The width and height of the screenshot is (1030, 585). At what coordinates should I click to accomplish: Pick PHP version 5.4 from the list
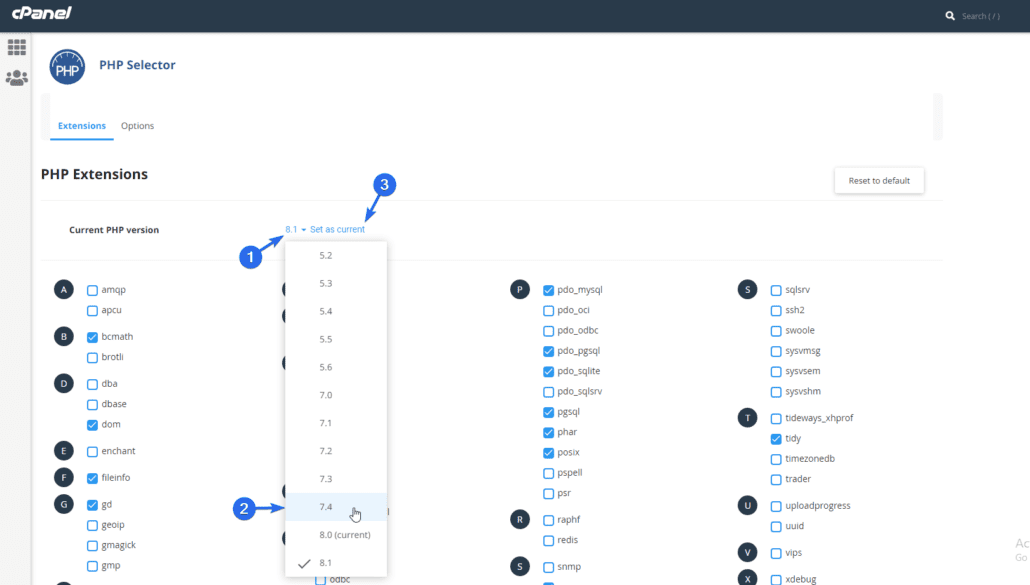coord(336,311)
